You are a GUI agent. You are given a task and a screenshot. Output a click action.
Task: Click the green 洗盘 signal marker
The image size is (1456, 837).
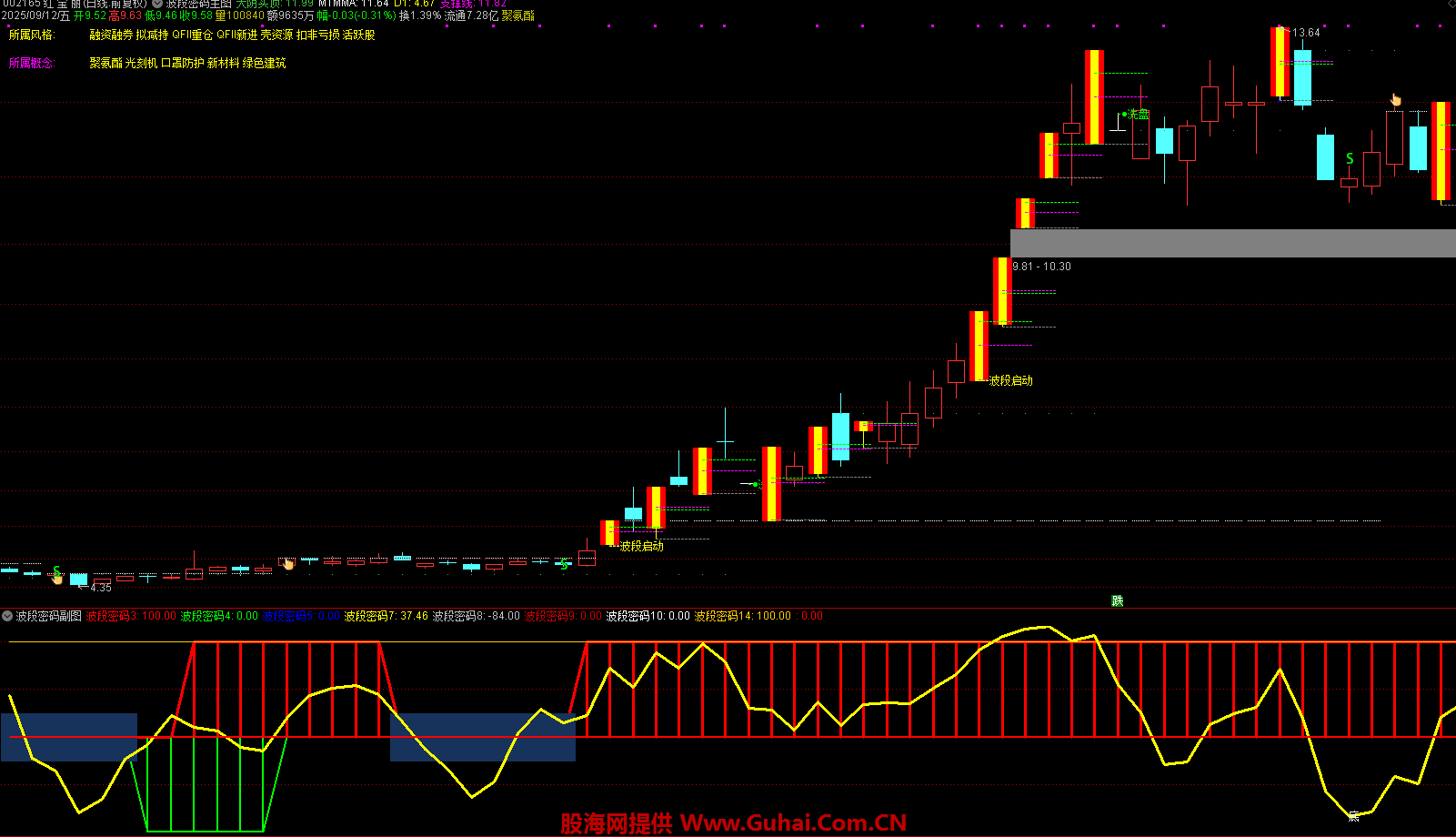(x=1136, y=115)
